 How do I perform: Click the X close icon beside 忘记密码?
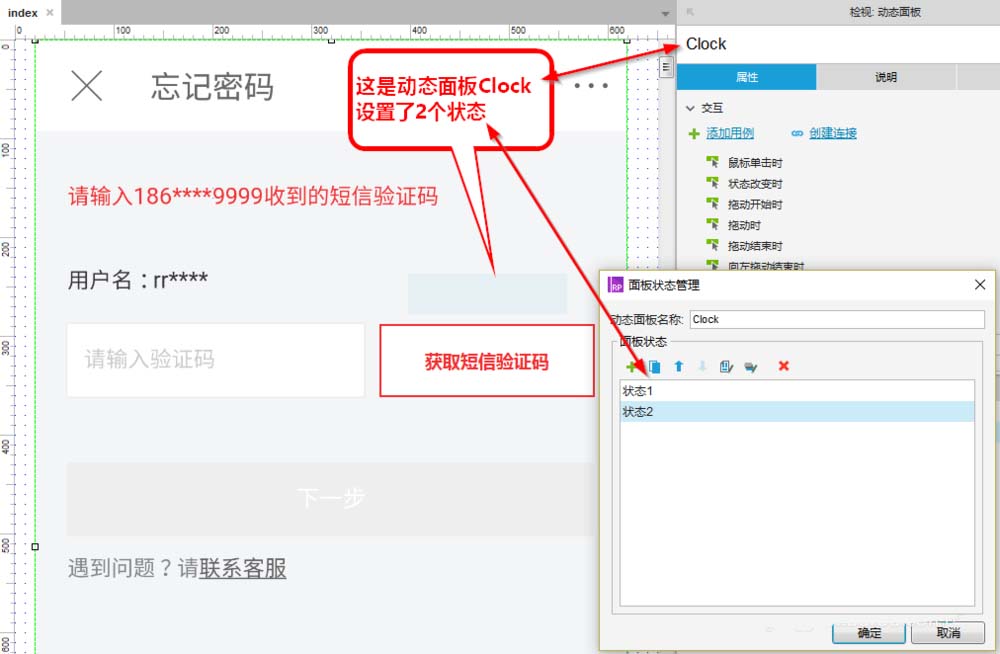point(87,85)
